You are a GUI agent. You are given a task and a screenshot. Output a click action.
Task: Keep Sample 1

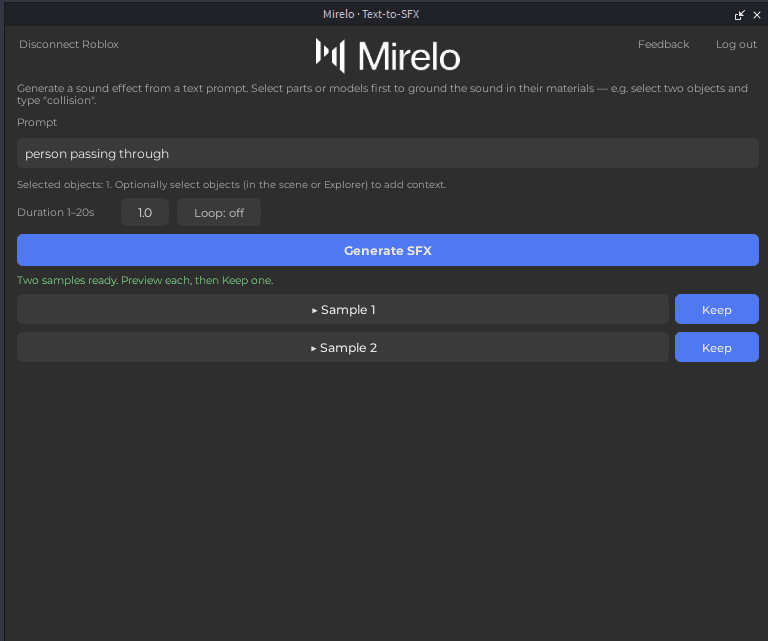click(x=717, y=309)
